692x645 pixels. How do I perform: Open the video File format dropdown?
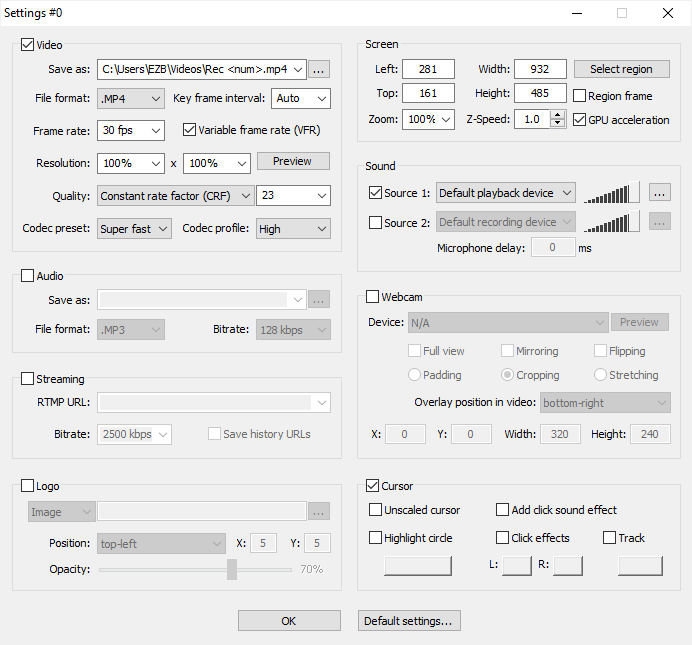[131, 98]
